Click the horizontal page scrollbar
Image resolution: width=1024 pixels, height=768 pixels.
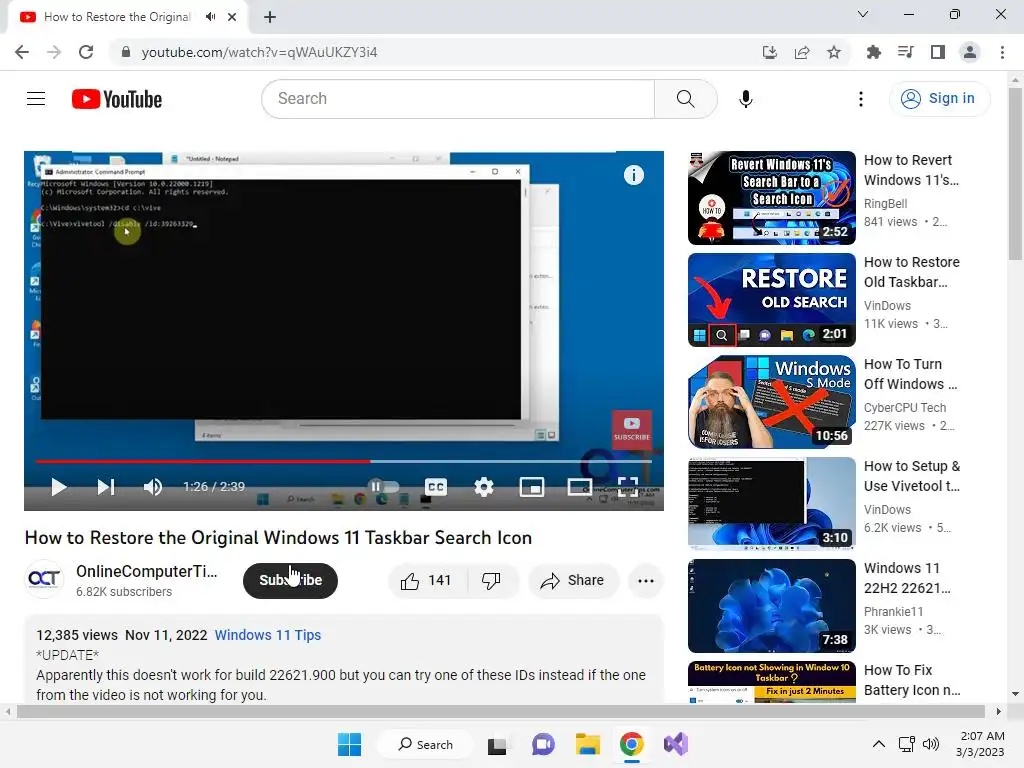click(x=500, y=711)
